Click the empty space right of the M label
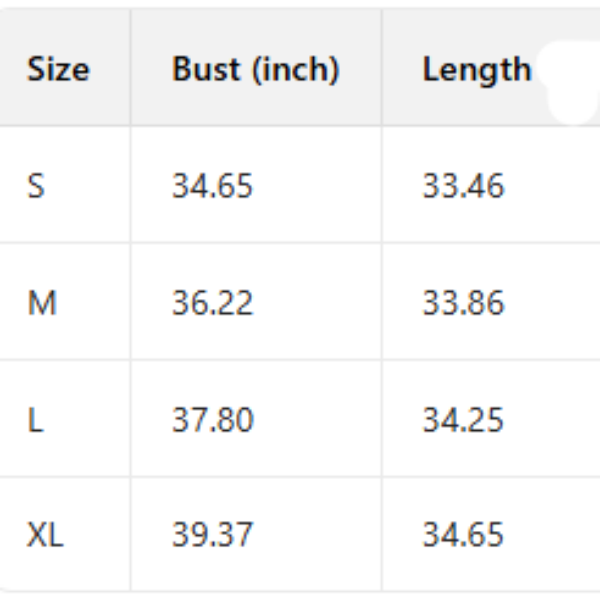 pyautogui.click(x=95, y=303)
